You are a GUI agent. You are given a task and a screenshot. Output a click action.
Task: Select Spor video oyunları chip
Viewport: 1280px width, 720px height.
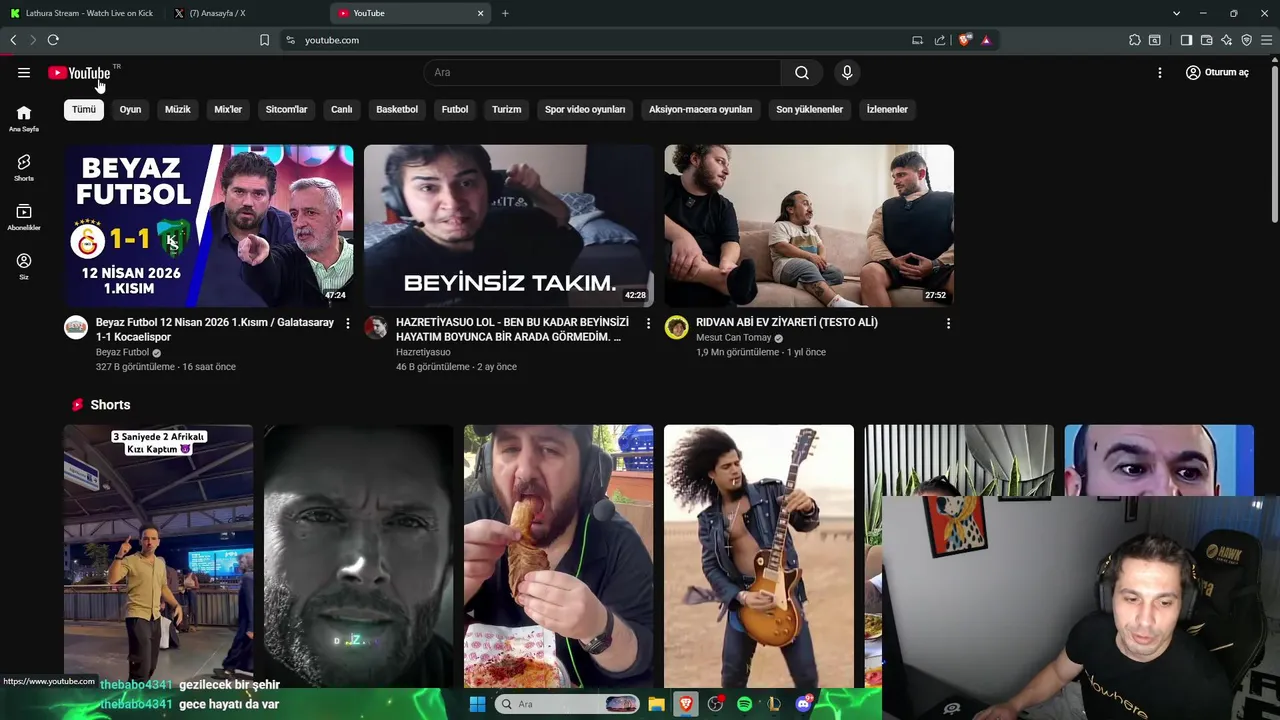click(585, 109)
